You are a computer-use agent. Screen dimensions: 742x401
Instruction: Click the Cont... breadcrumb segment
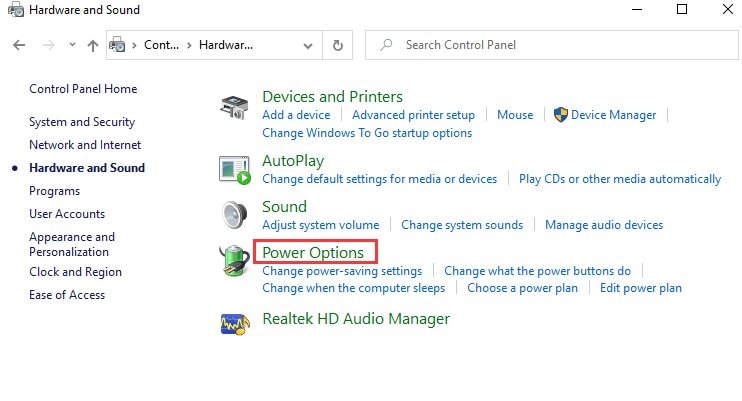click(161, 45)
